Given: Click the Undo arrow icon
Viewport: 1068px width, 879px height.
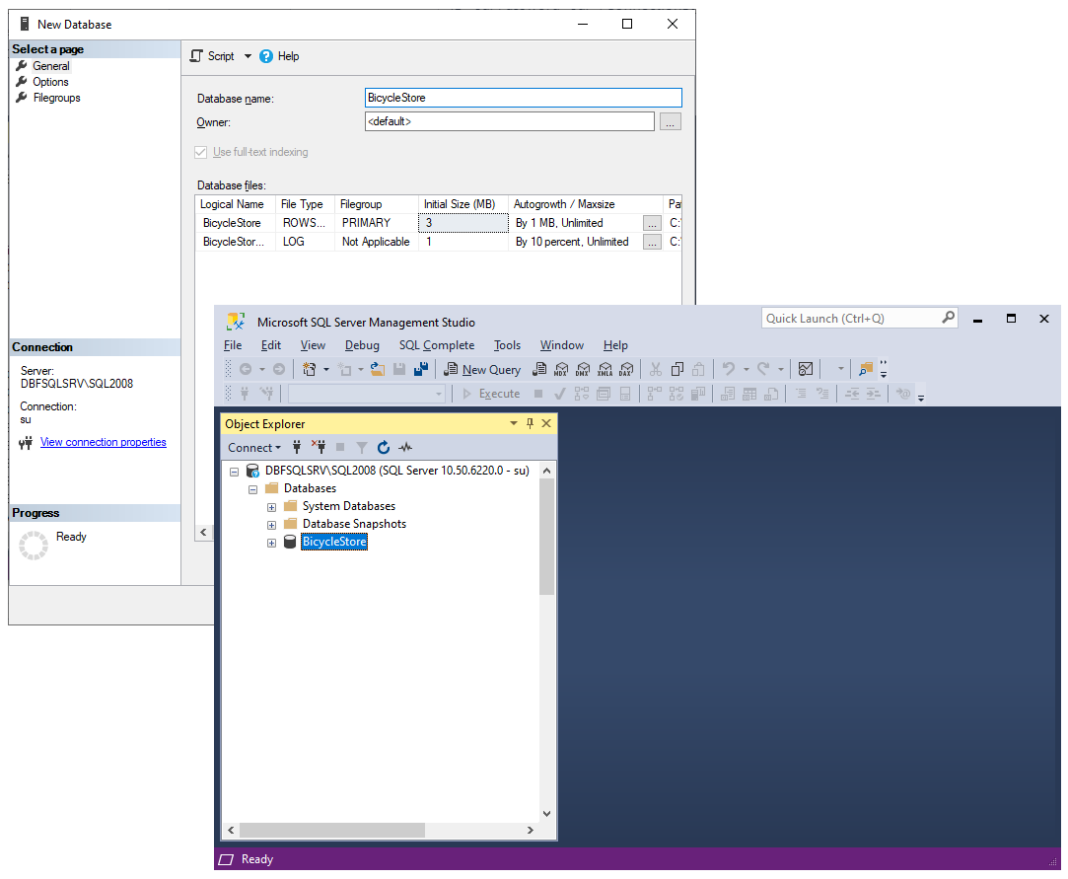Looking at the screenshot, I should pos(729,369).
